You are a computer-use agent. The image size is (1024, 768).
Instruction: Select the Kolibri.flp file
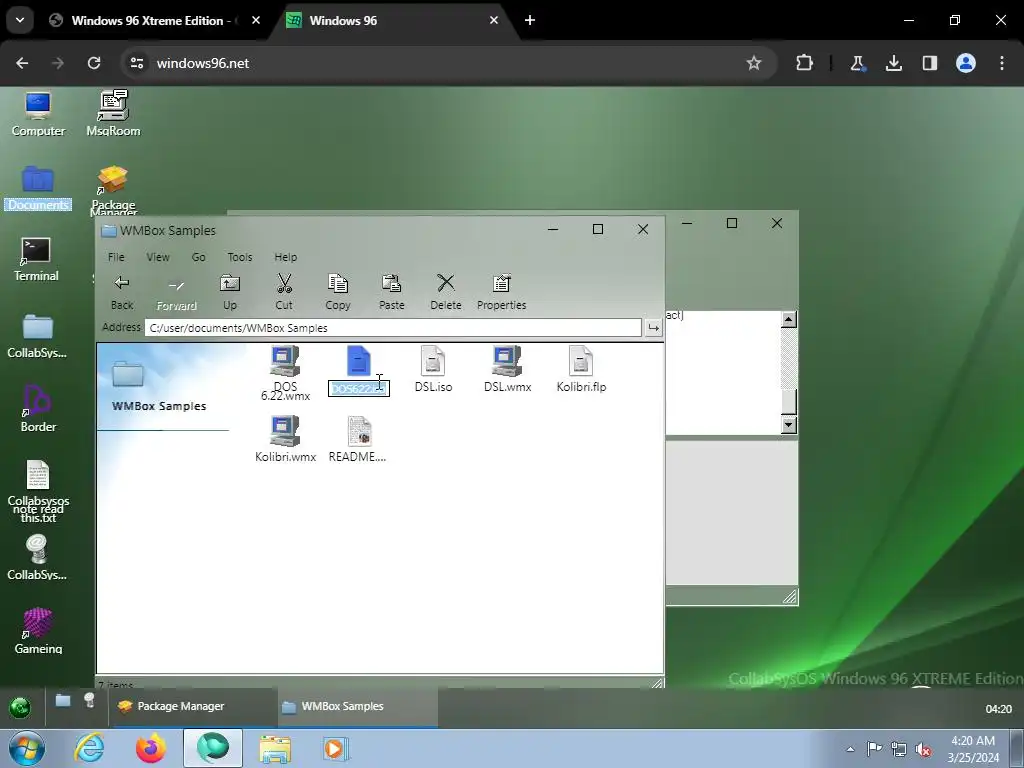tap(581, 369)
